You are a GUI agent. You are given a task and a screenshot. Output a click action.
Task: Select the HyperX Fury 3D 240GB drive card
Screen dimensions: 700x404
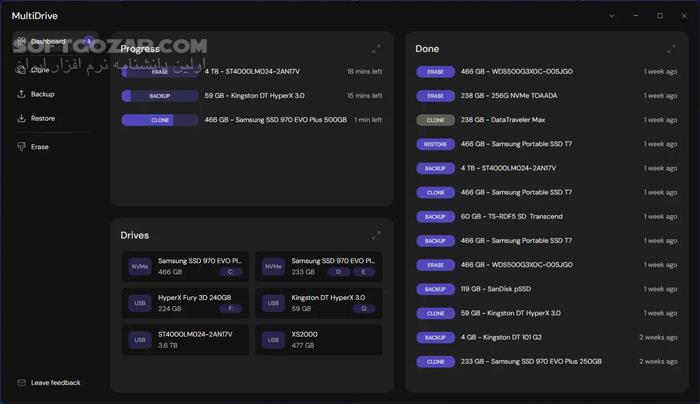click(x=185, y=303)
